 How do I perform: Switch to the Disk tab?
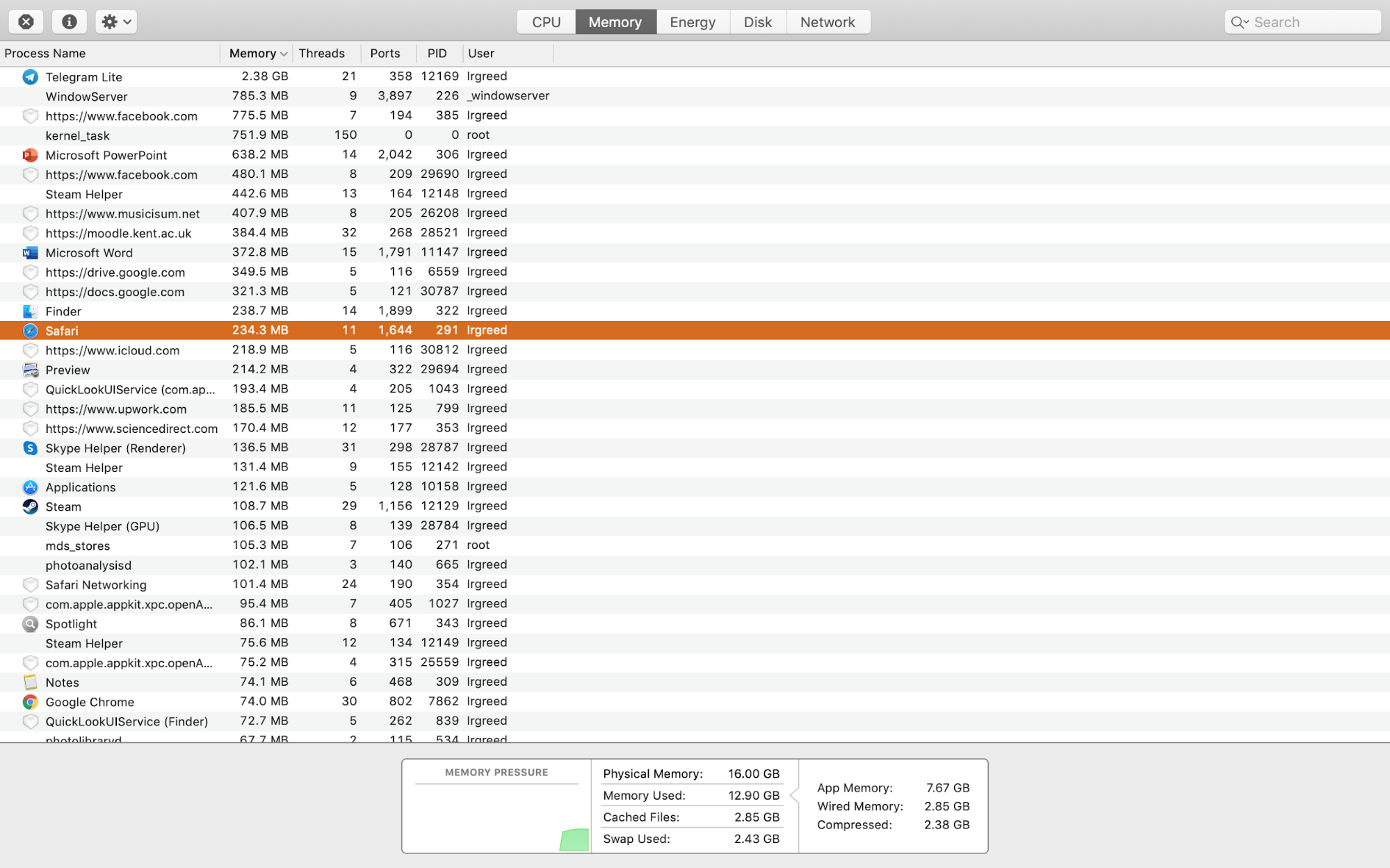pos(758,22)
